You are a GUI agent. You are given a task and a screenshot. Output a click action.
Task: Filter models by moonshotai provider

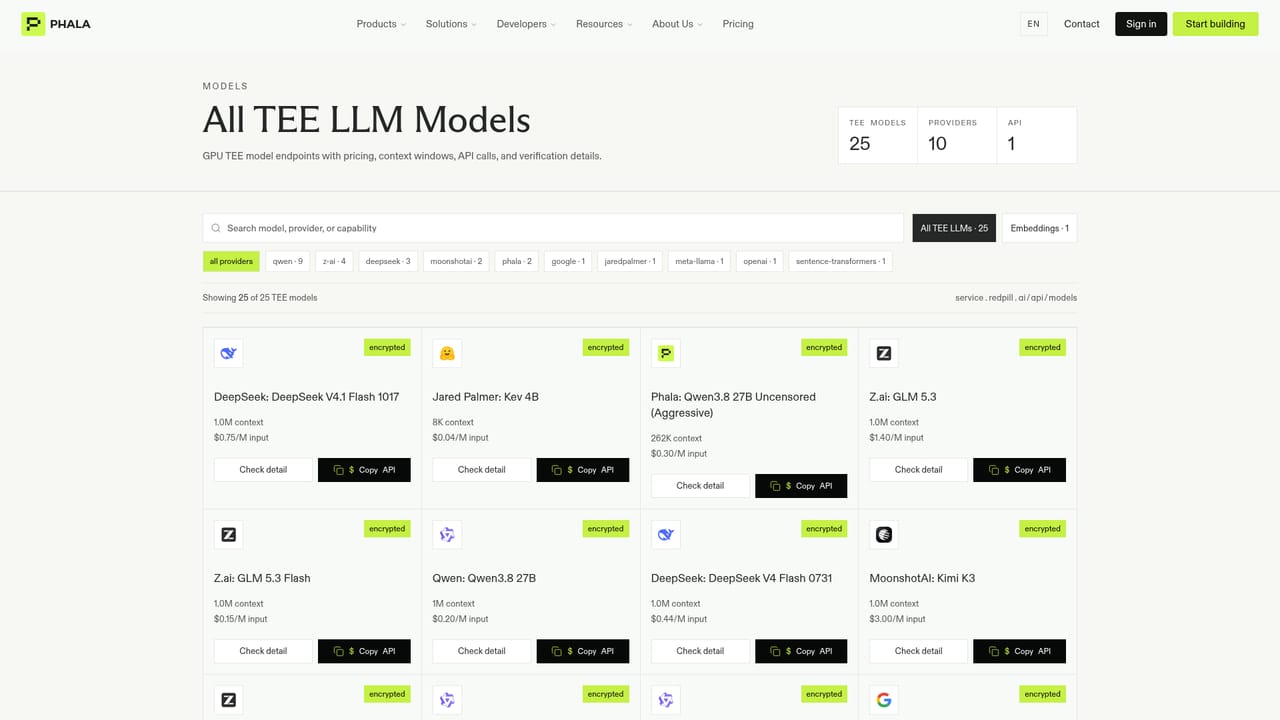456,262
